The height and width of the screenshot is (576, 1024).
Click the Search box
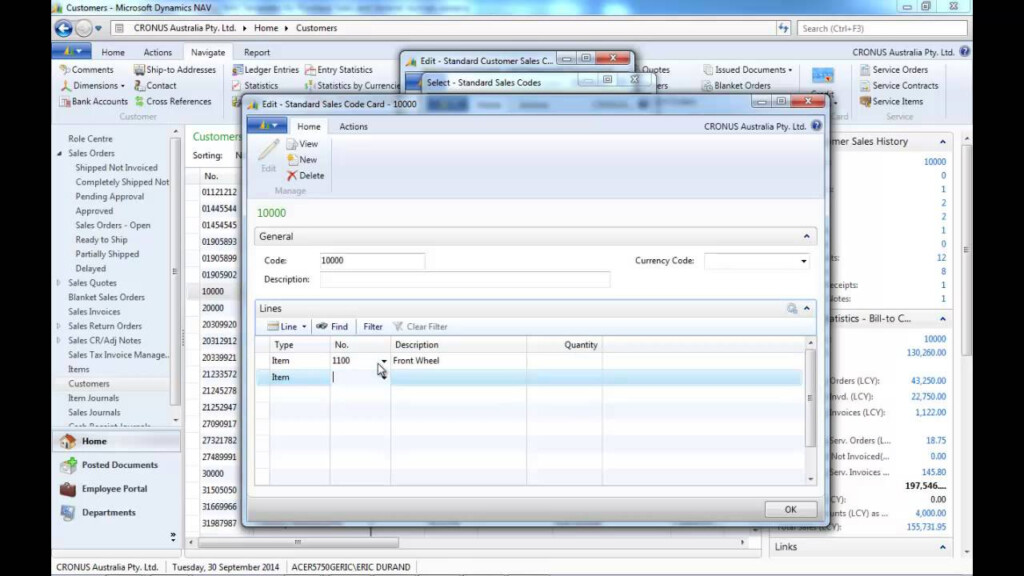click(882, 28)
